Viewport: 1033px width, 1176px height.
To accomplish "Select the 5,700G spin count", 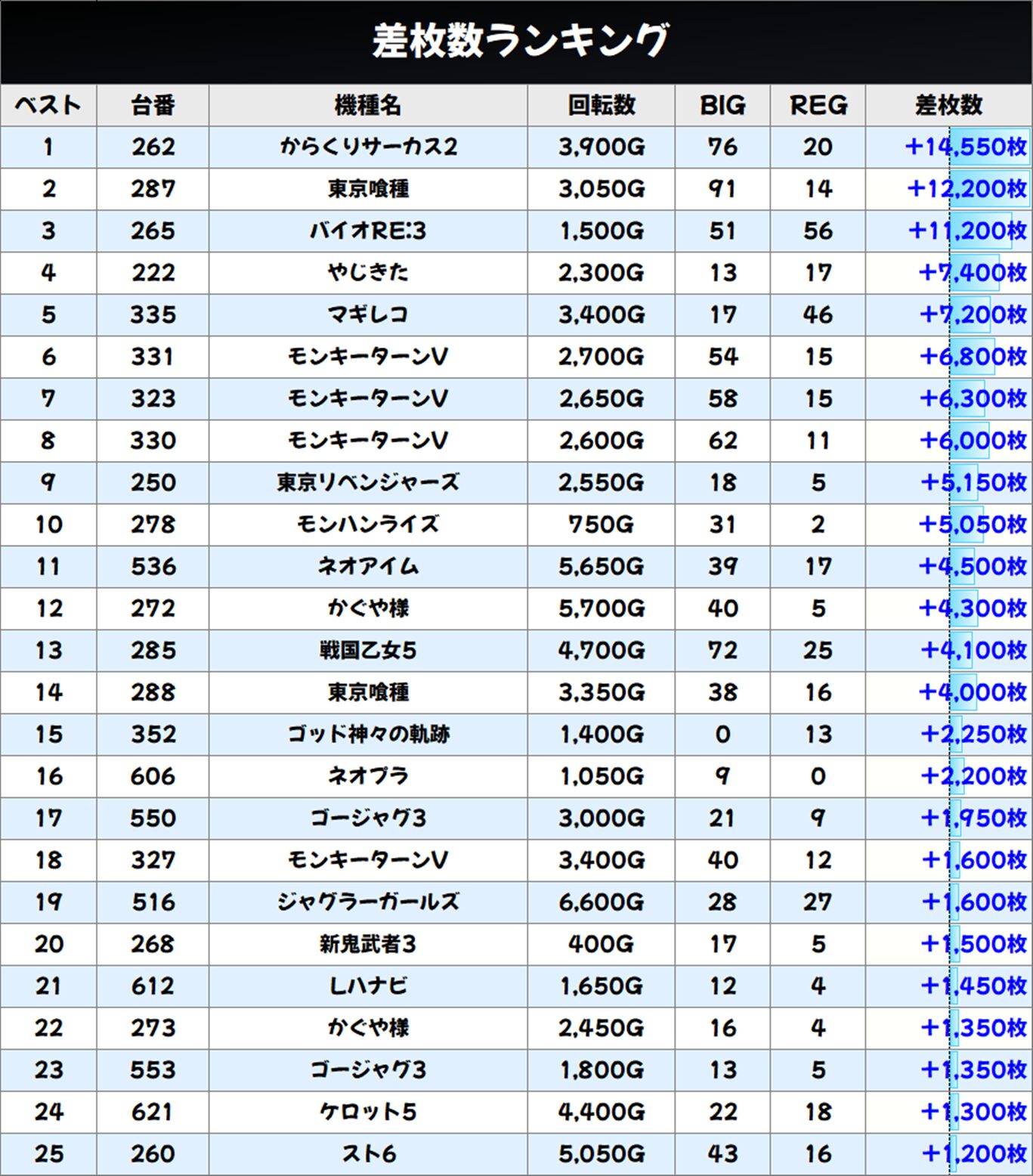I will coord(602,608).
